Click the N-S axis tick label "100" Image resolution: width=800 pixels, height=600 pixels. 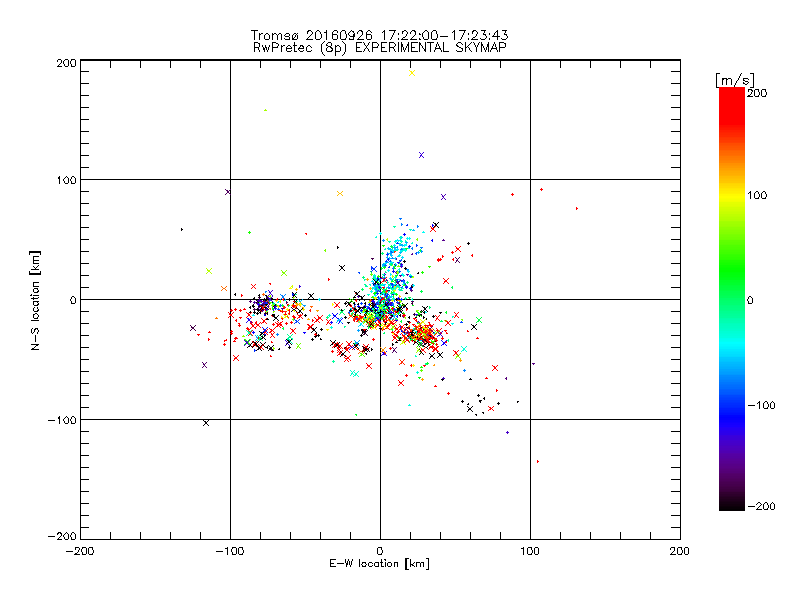[66, 180]
